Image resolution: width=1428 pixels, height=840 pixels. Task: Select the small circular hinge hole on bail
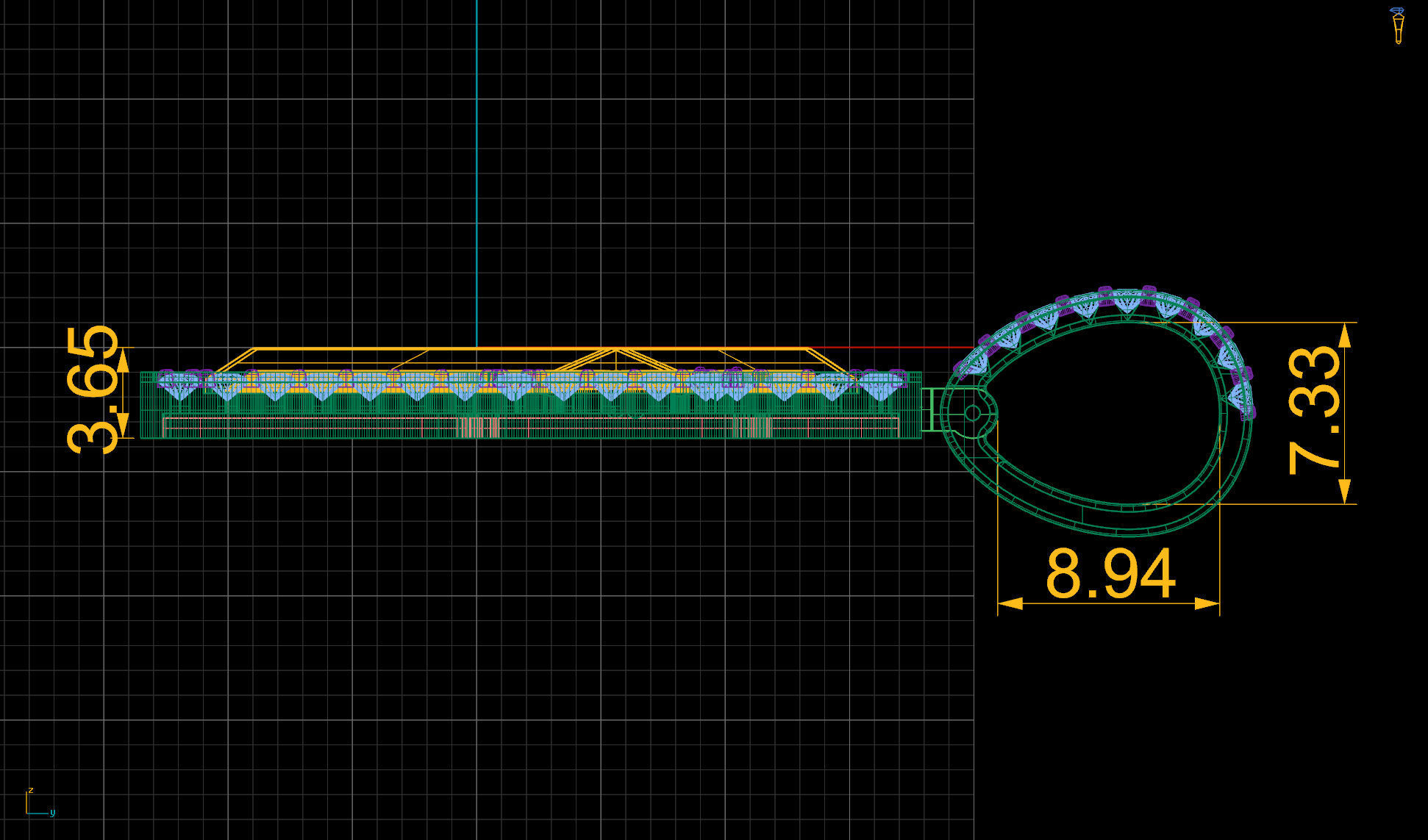(x=972, y=414)
